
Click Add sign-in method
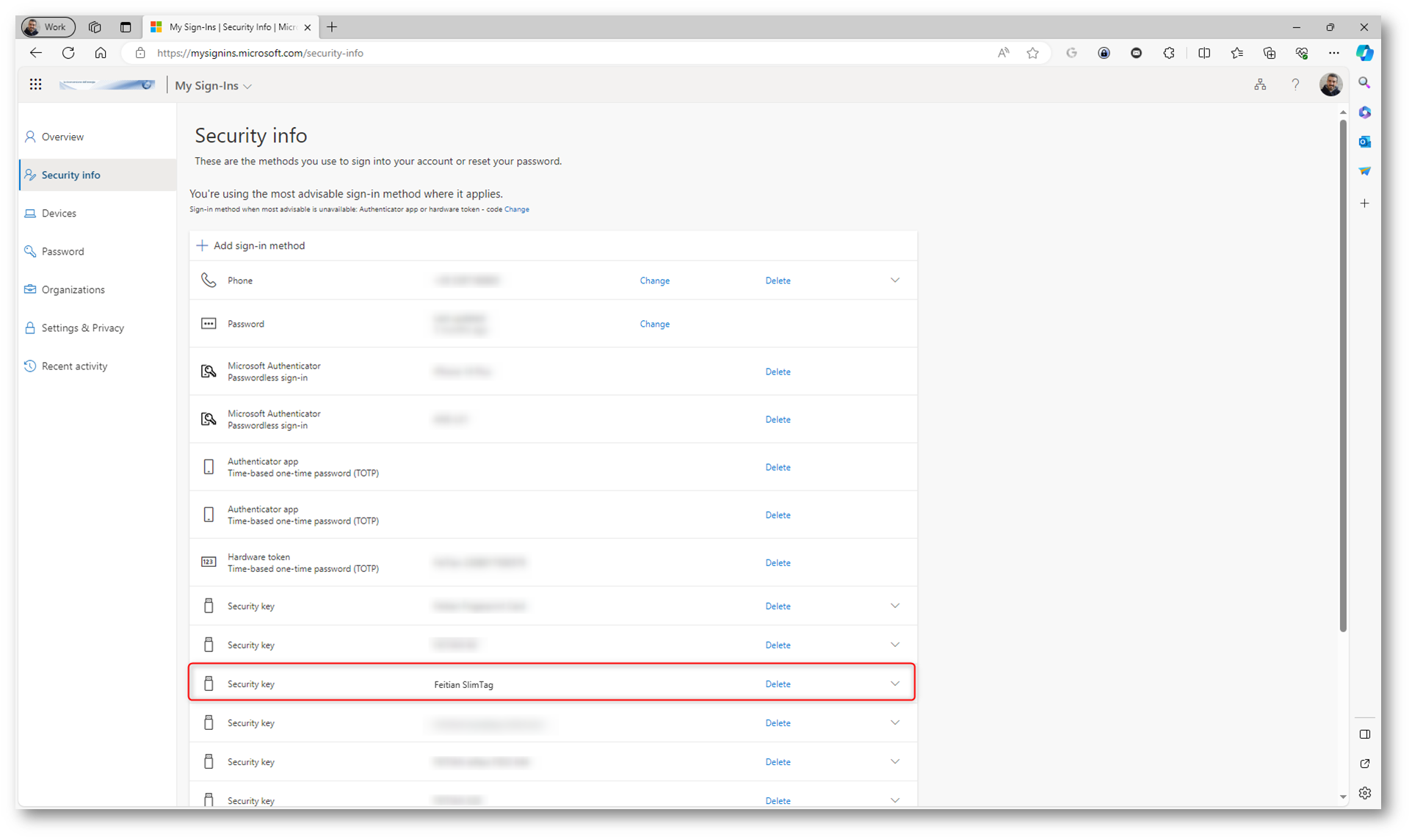point(250,245)
